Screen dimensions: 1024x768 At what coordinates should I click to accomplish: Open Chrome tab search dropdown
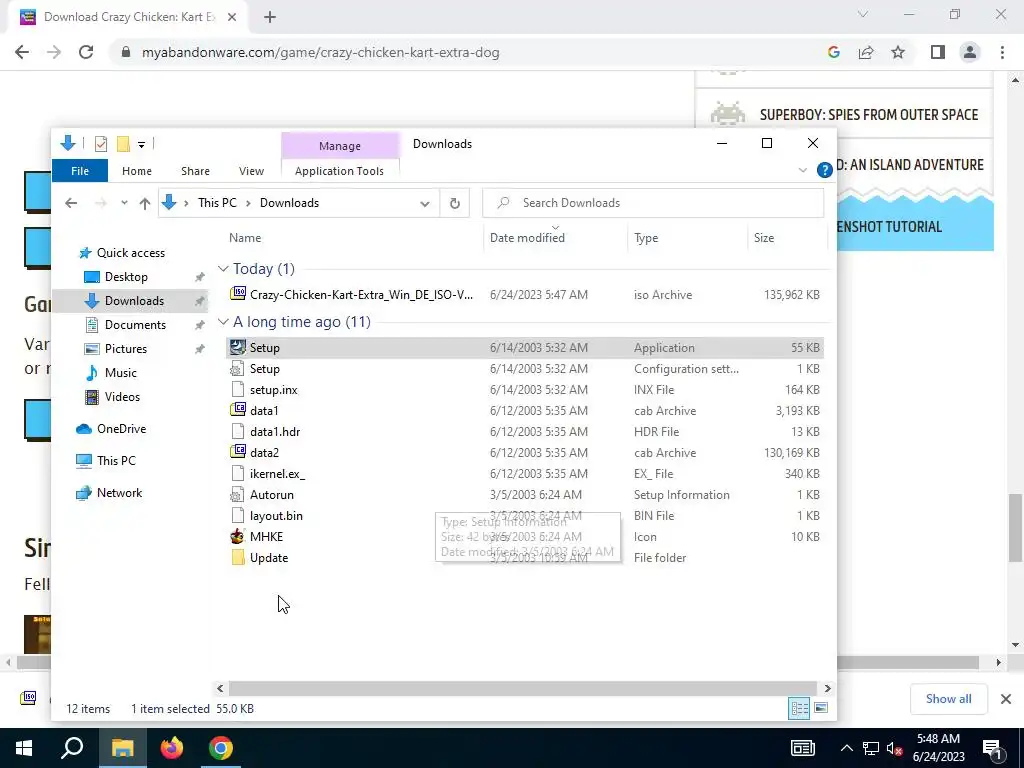863,14
